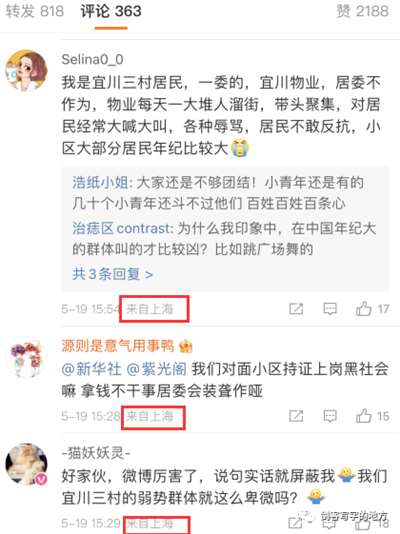The width and height of the screenshot is (400, 534).
Task: Expand 共3条回复 replies
Action: click(x=113, y=274)
